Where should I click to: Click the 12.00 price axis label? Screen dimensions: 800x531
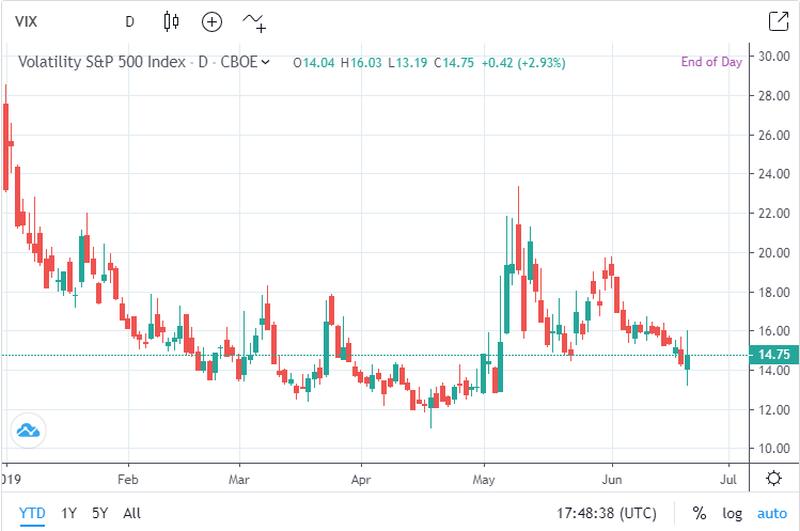click(774, 410)
